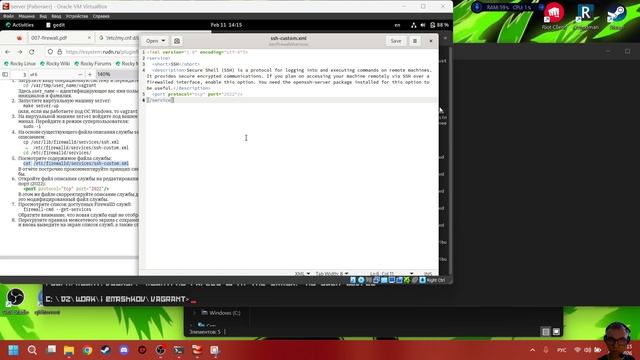Open Rocky Forums bookmark
The width and height of the screenshot is (640, 360).
pos(93,64)
